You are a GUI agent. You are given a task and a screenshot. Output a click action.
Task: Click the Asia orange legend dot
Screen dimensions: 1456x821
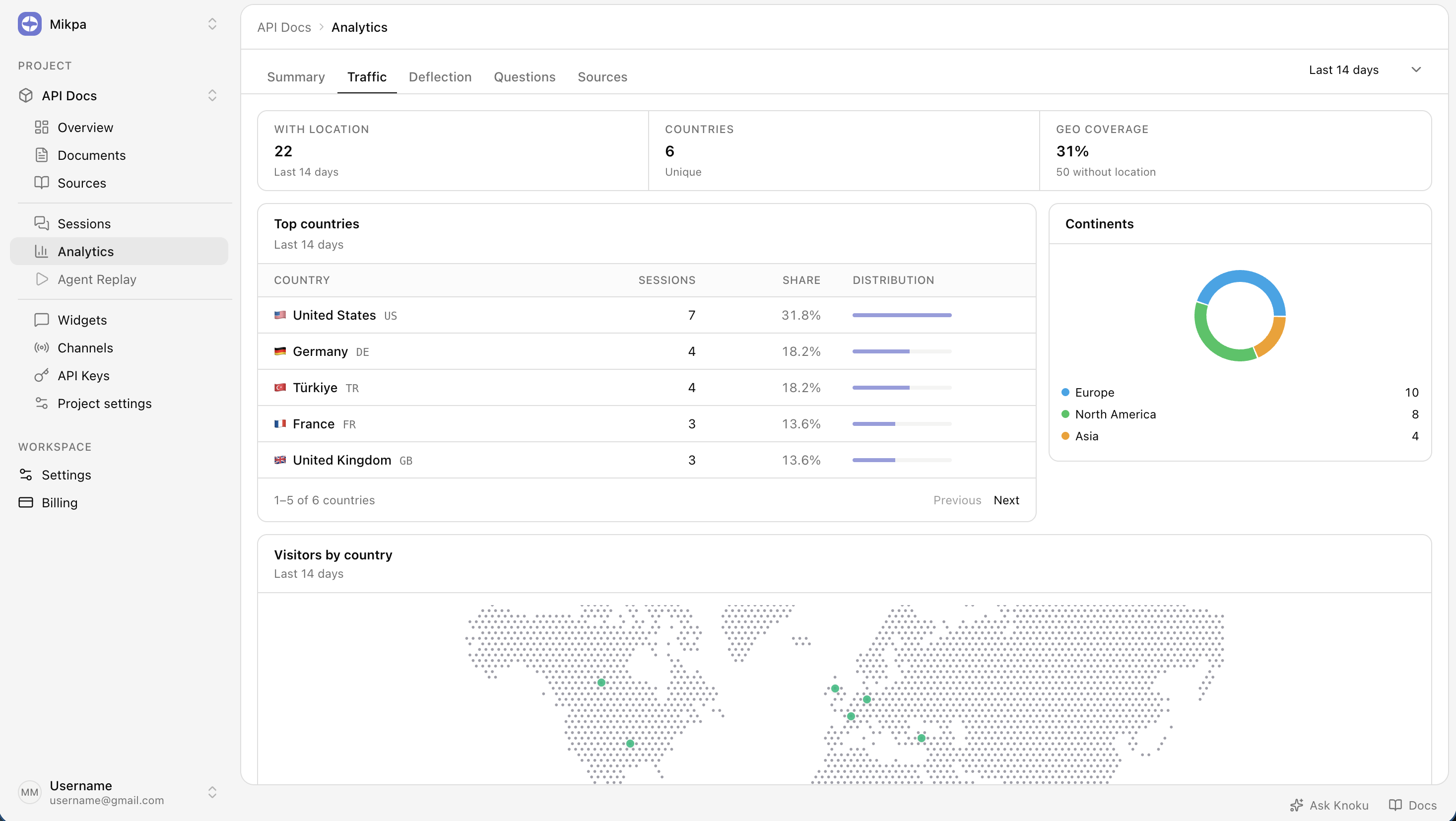tap(1065, 435)
